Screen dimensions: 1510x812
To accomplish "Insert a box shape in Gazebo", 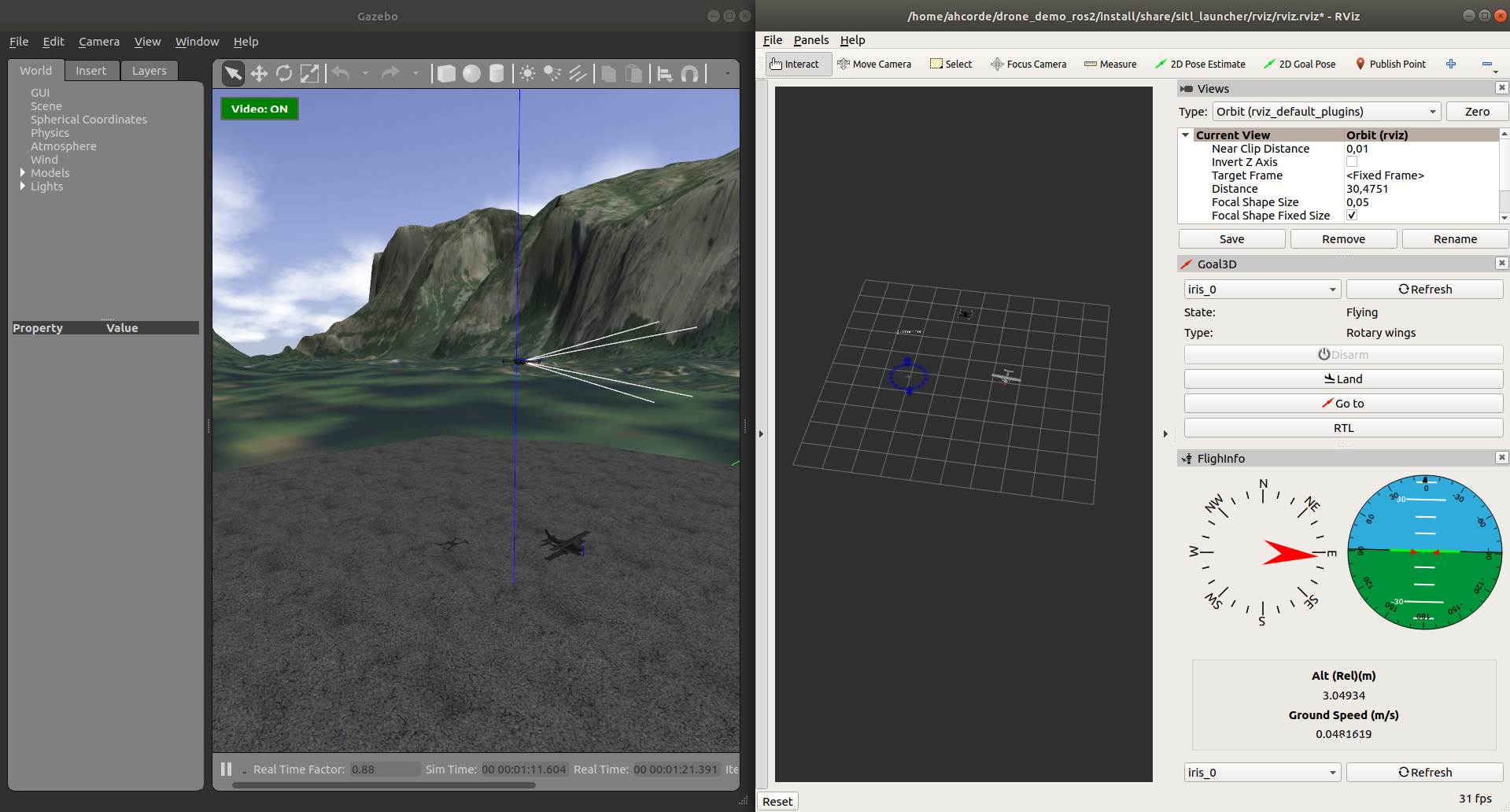I will [x=446, y=73].
